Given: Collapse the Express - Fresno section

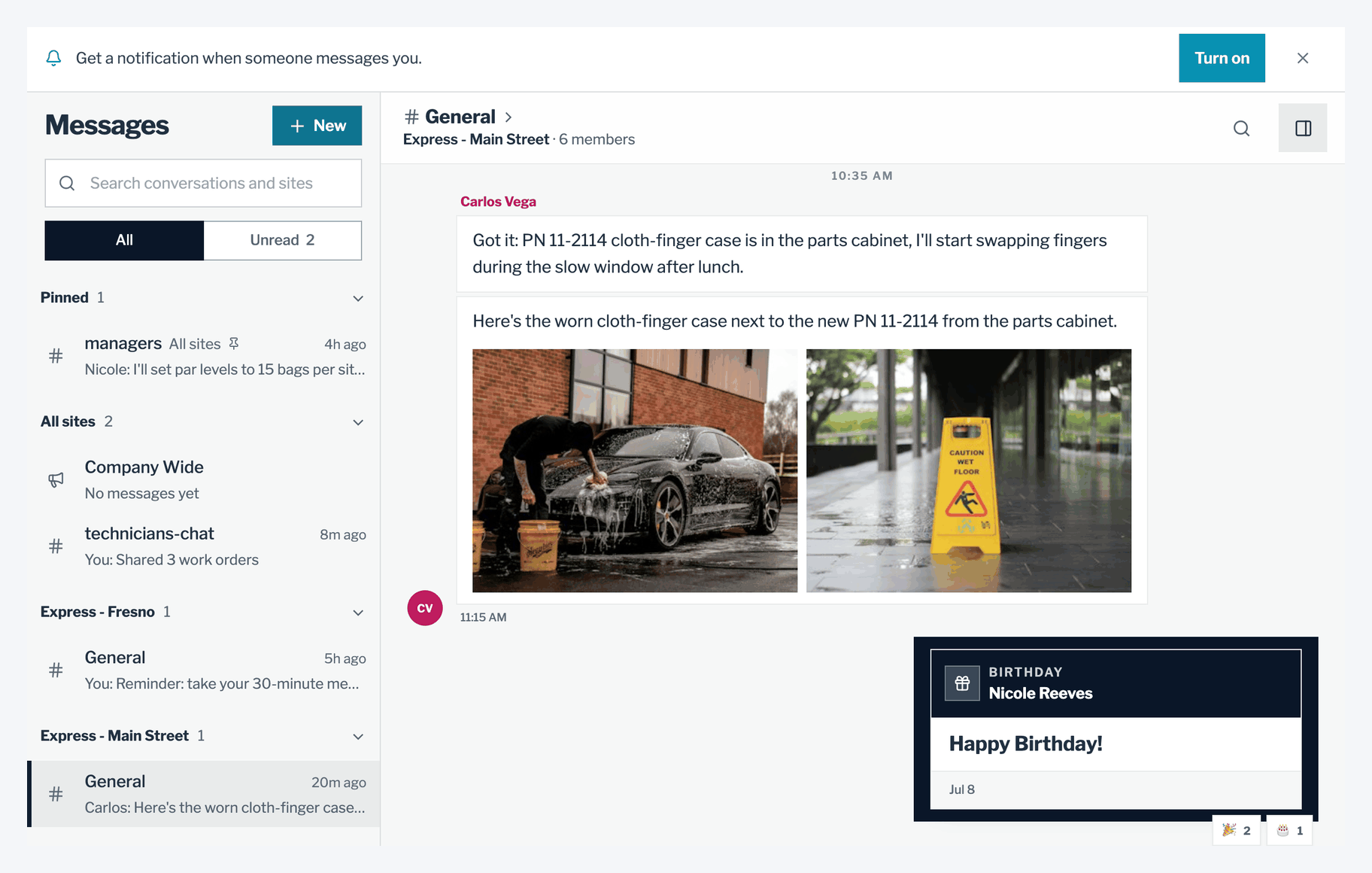Looking at the screenshot, I should tap(358, 613).
